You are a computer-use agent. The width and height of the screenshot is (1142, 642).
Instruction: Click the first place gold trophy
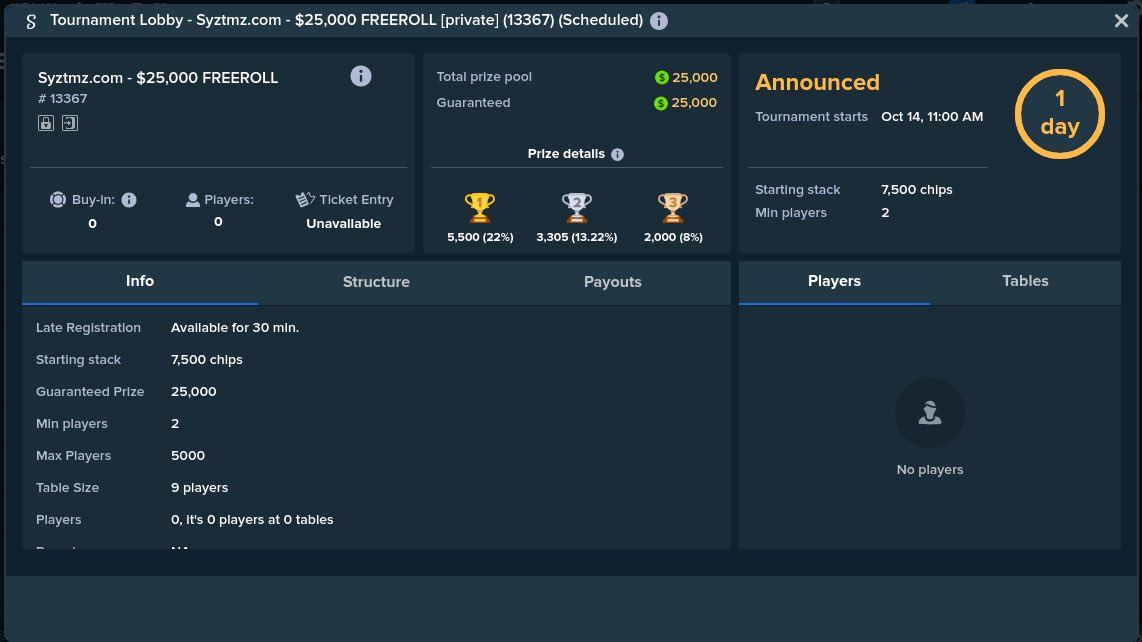[480, 208]
